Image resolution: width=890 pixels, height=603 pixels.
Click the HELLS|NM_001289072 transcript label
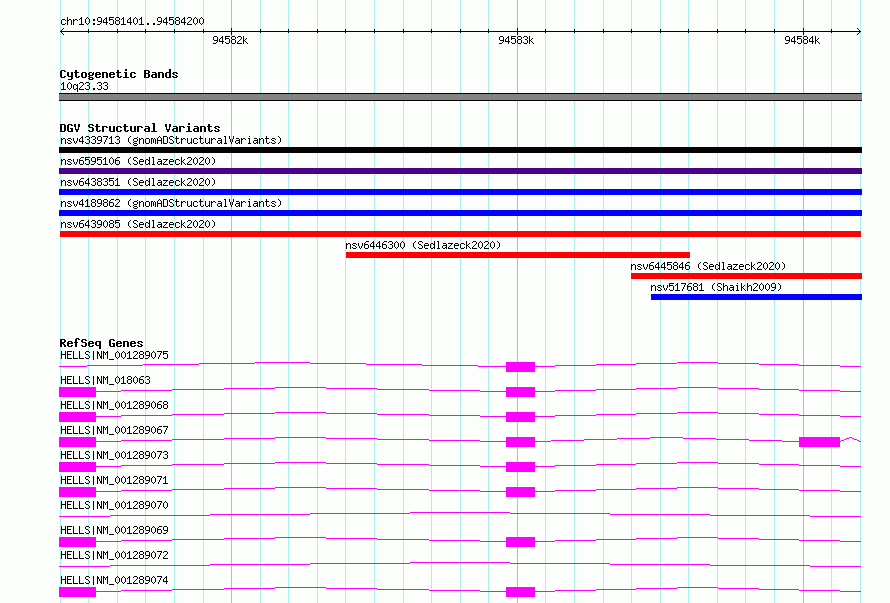tap(114, 555)
